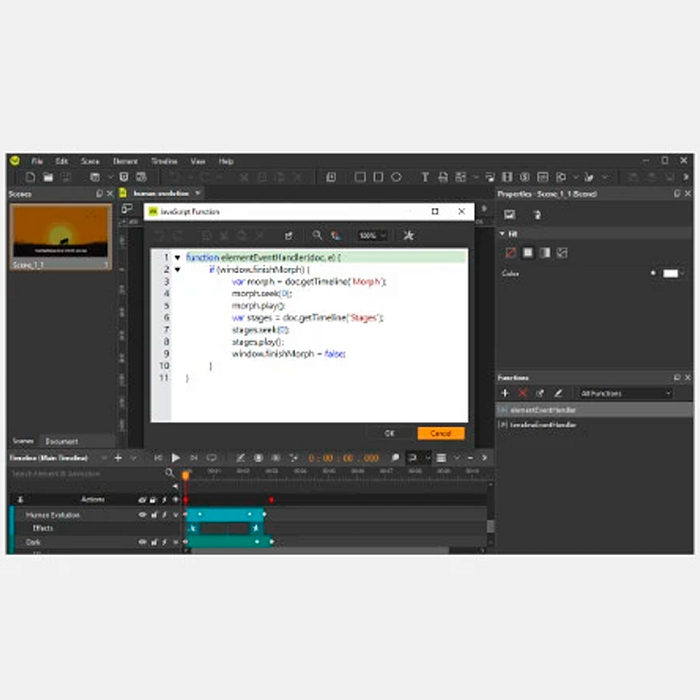Viewport: 700px width, 700px height.
Task: Add a new function in Functions panel
Action: [x=505, y=394]
